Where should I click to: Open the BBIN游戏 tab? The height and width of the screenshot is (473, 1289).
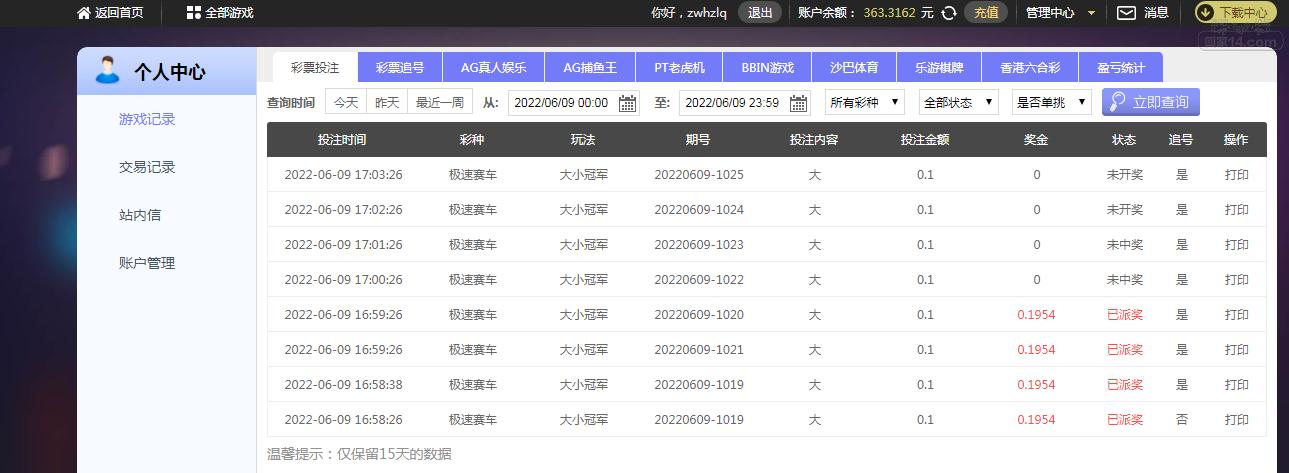(x=768, y=68)
